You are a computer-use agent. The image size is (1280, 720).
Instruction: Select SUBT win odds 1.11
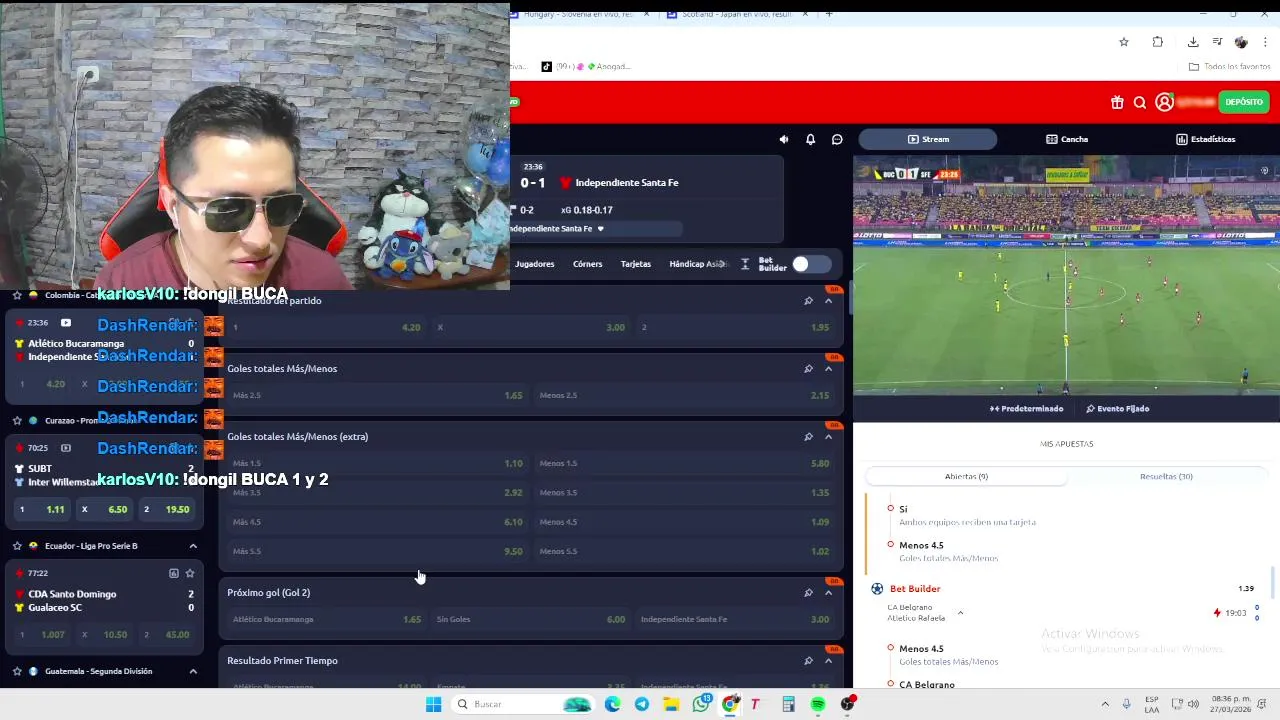point(42,509)
